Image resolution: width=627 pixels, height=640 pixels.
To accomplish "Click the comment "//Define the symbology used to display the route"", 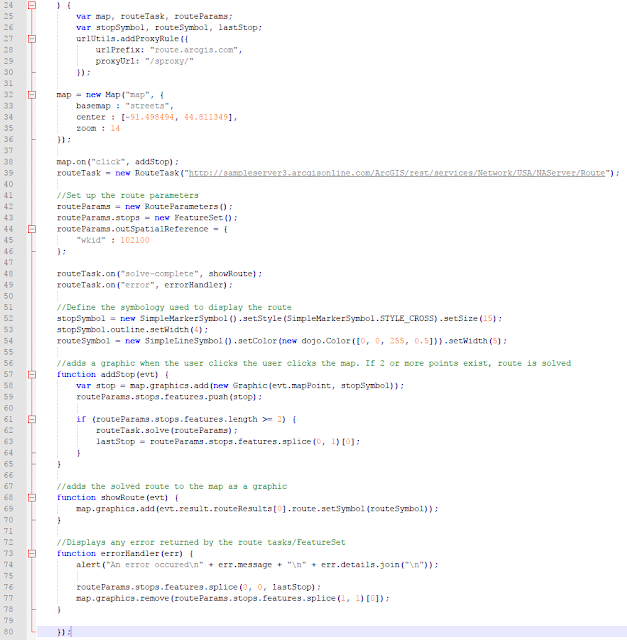I will click(x=174, y=307).
